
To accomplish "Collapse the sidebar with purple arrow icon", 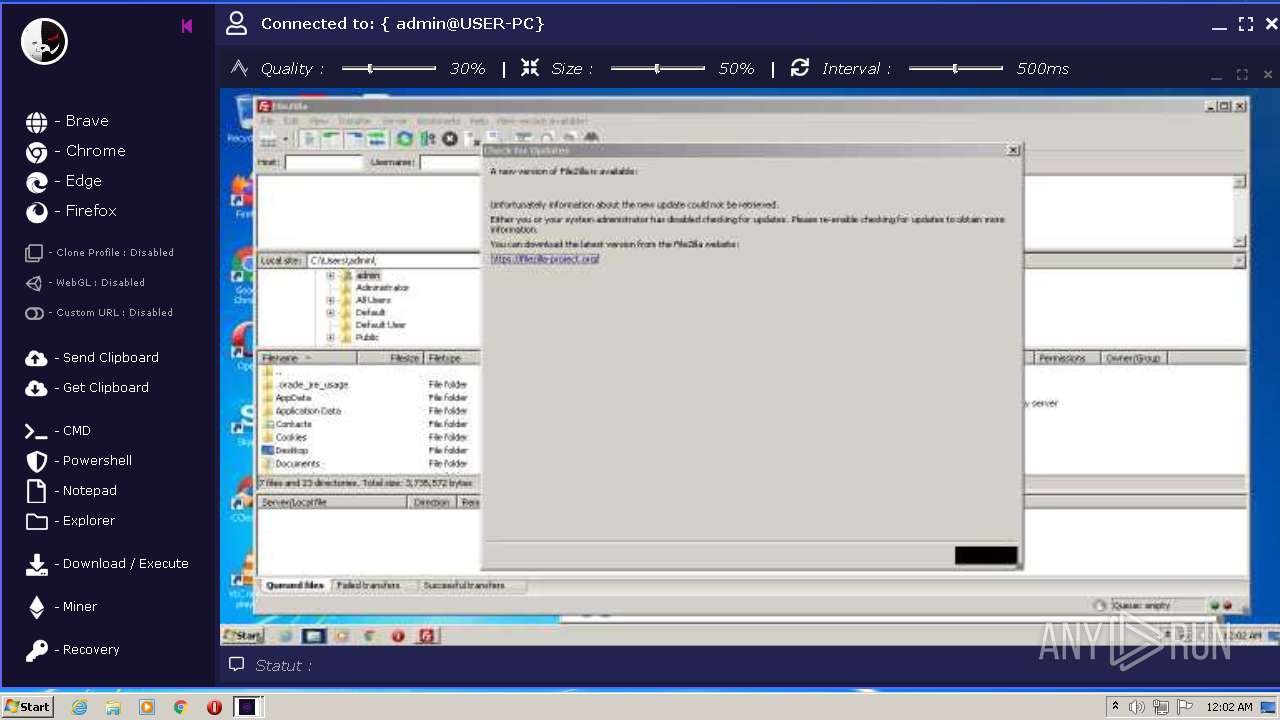I will point(187,26).
